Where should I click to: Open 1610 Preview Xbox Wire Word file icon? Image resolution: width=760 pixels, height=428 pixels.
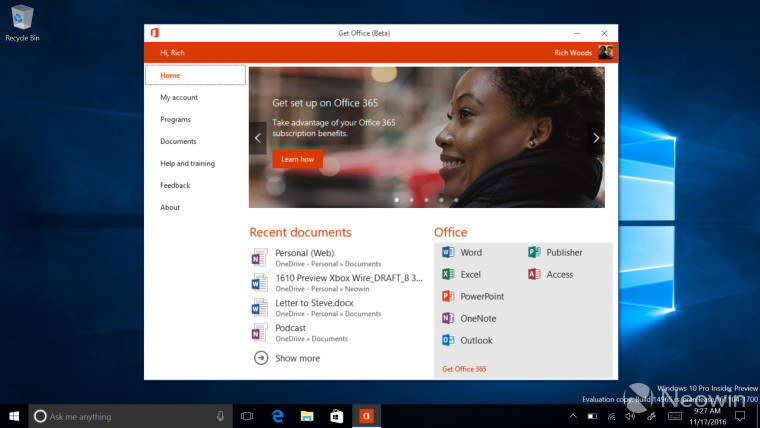tap(259, 283)
